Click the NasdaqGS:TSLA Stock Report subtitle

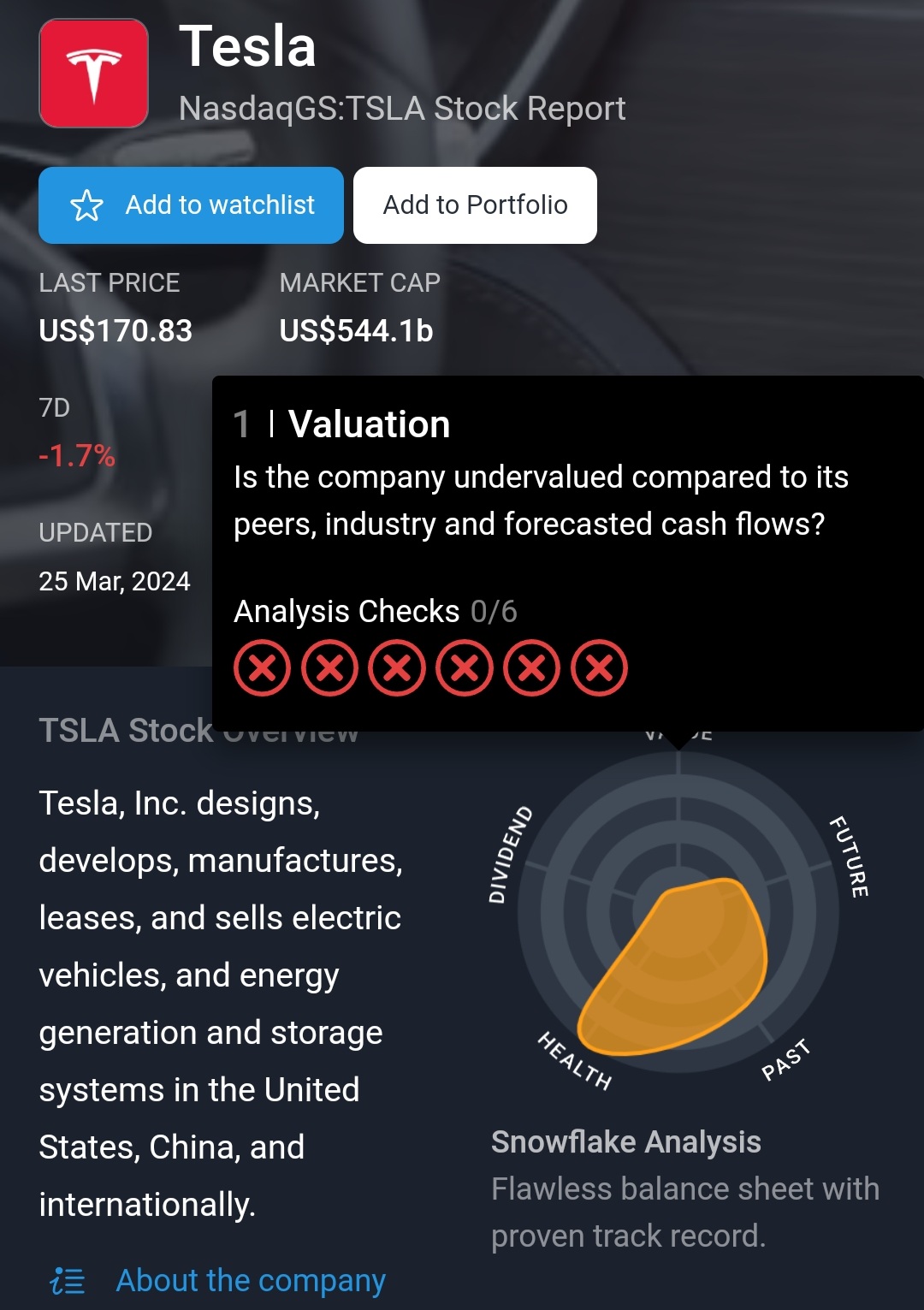tap(402, 109)
